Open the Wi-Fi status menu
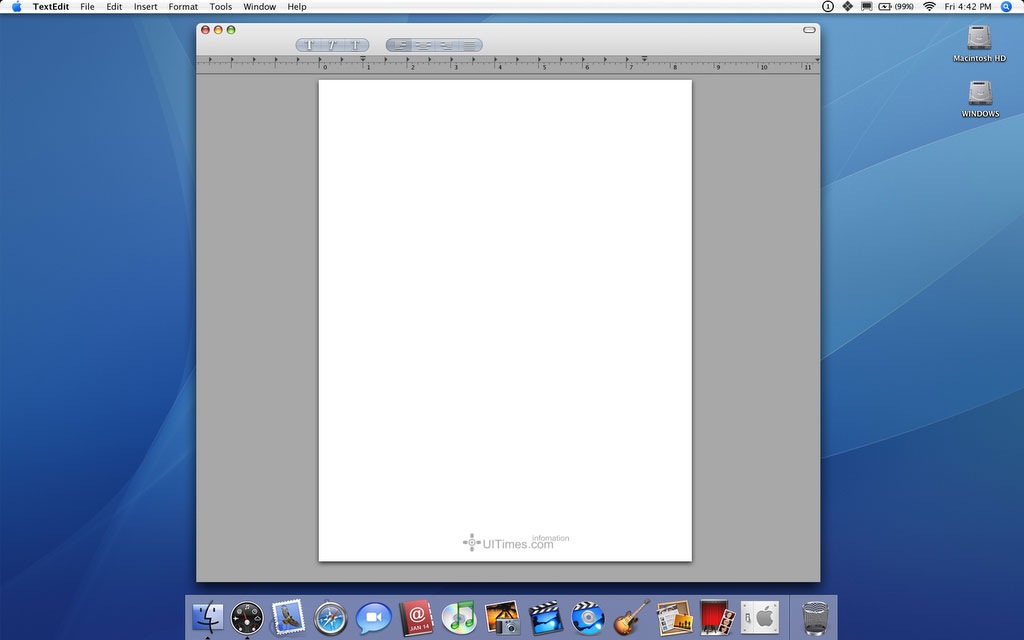 pos(929,7)
